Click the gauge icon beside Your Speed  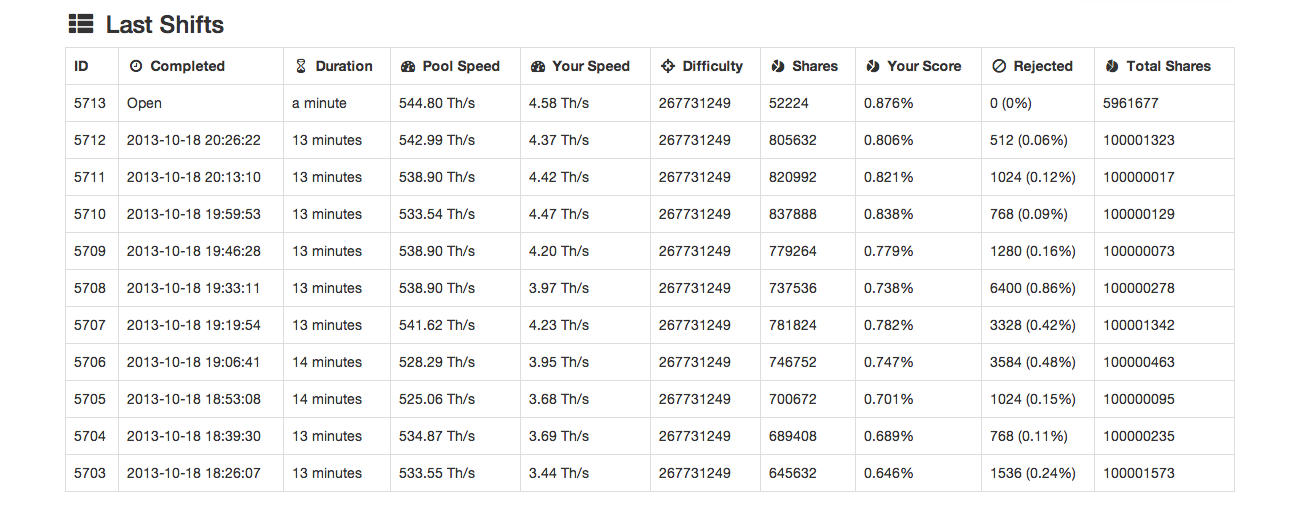pyautogui.click(x=537, y=67)
